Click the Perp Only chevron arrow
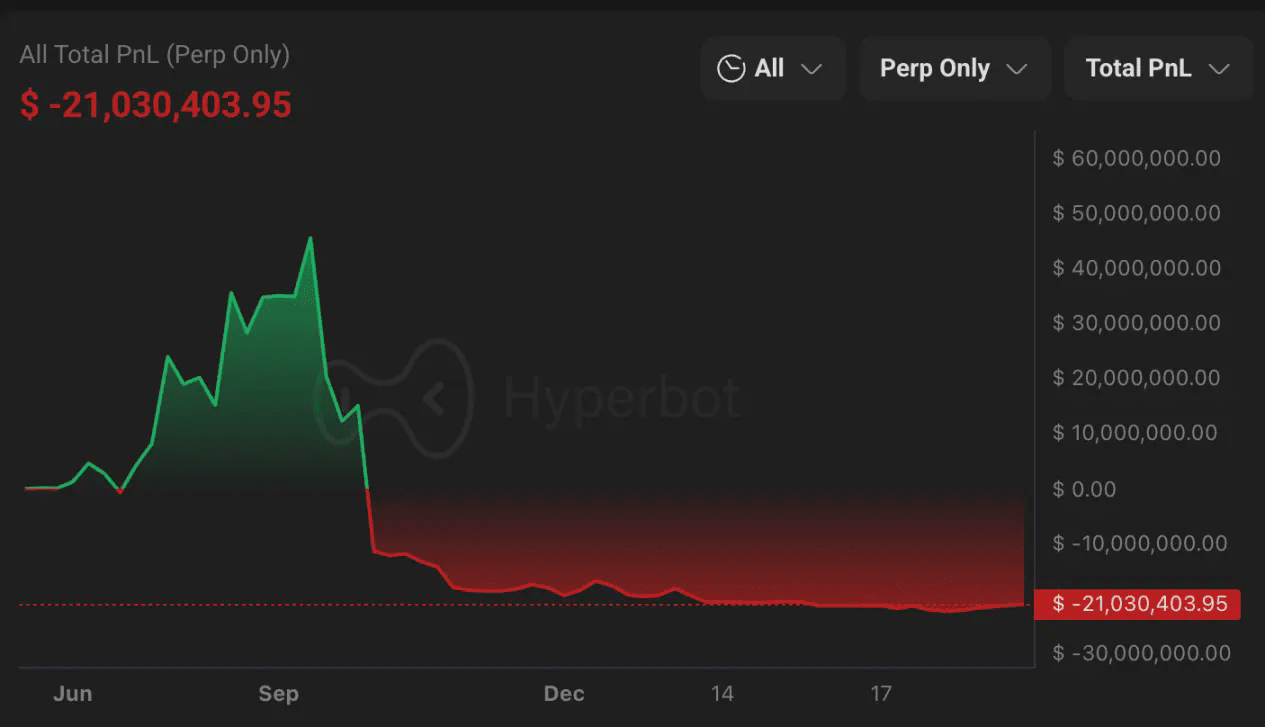This screenshot has height=727, width=1265. pos(1016,69)
